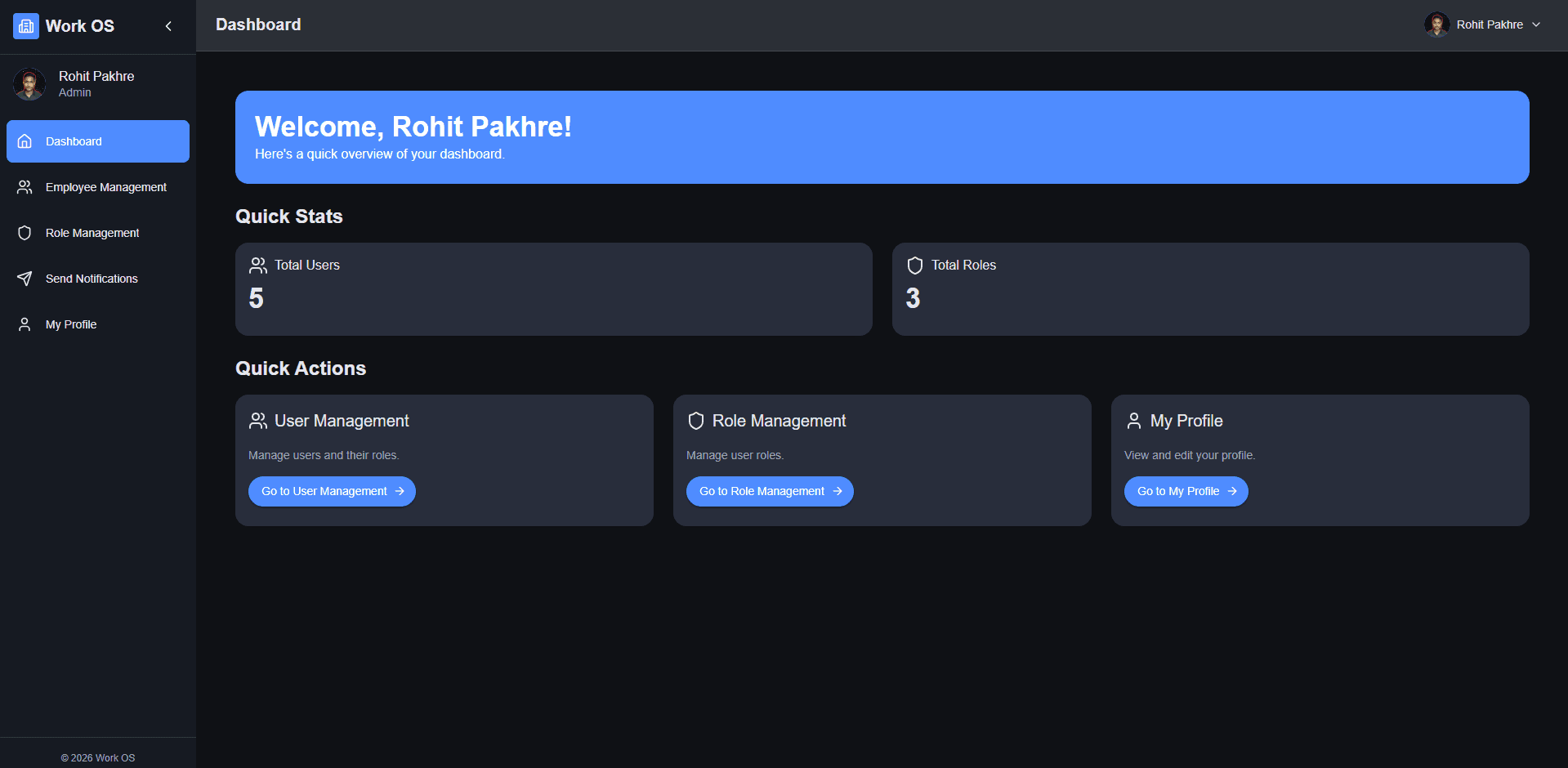This screenshot has height=768, width=1568.
Task: Click the Employee Management people icon
Action: (x=25, y=187)
